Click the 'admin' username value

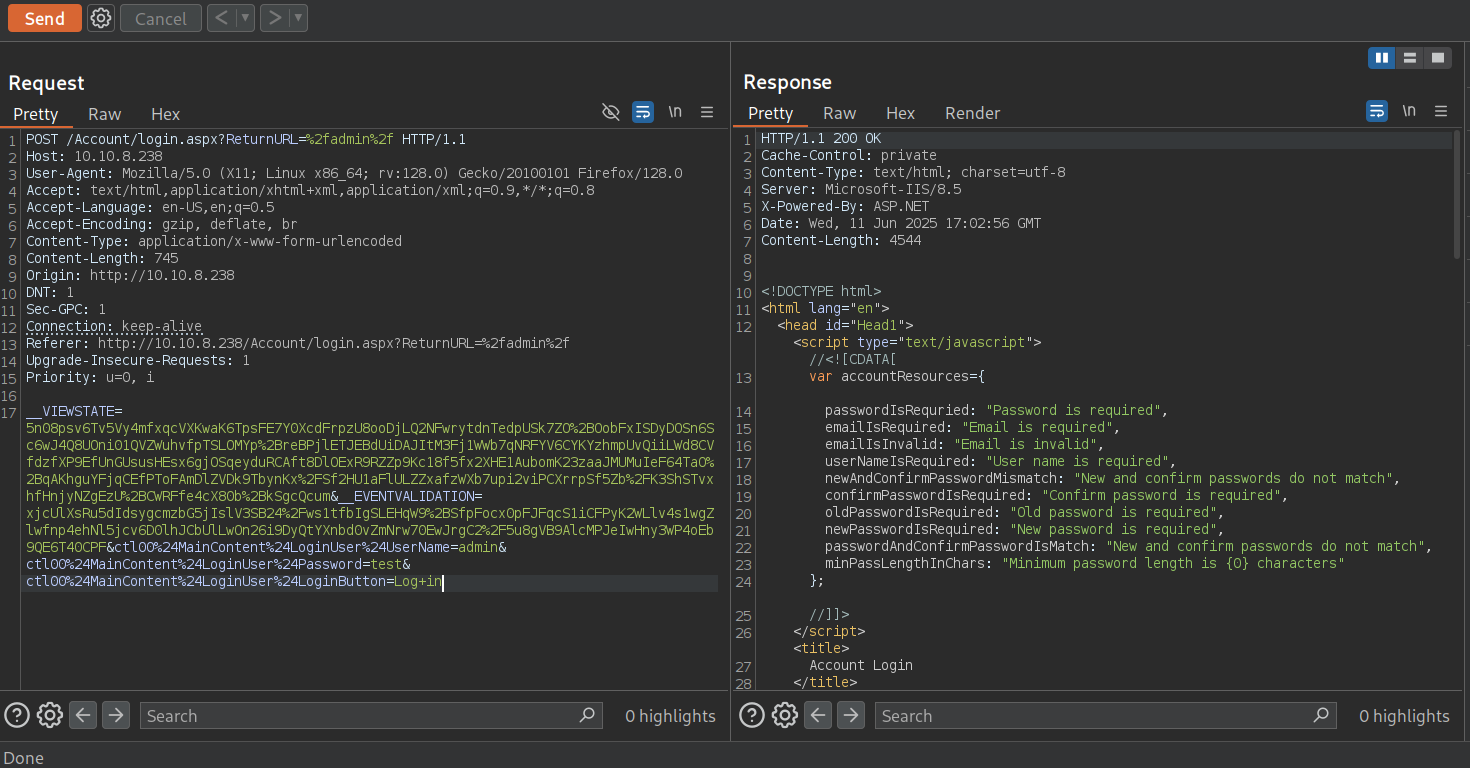tap(478, 548)
